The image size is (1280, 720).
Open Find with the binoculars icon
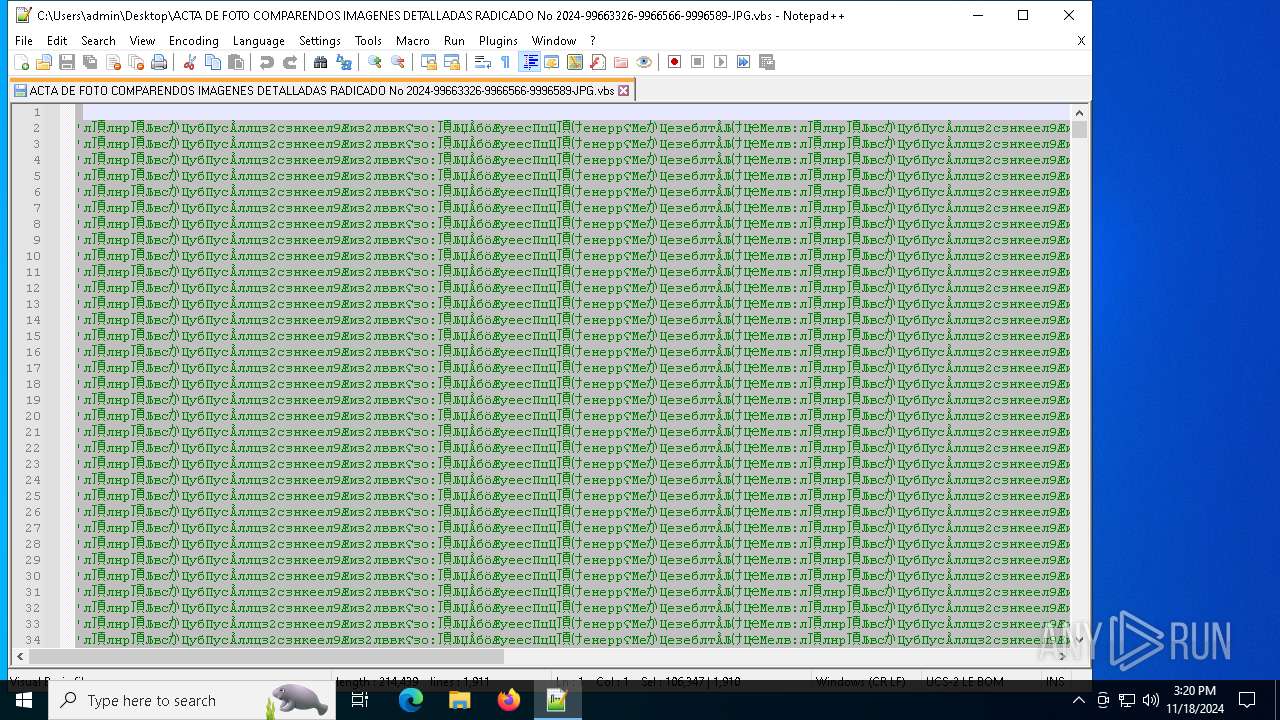pos(321,62)
